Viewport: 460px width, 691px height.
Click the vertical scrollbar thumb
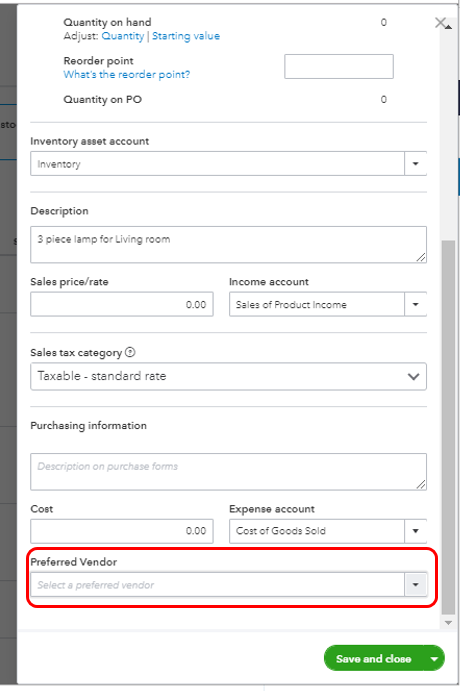pos(448,427)
